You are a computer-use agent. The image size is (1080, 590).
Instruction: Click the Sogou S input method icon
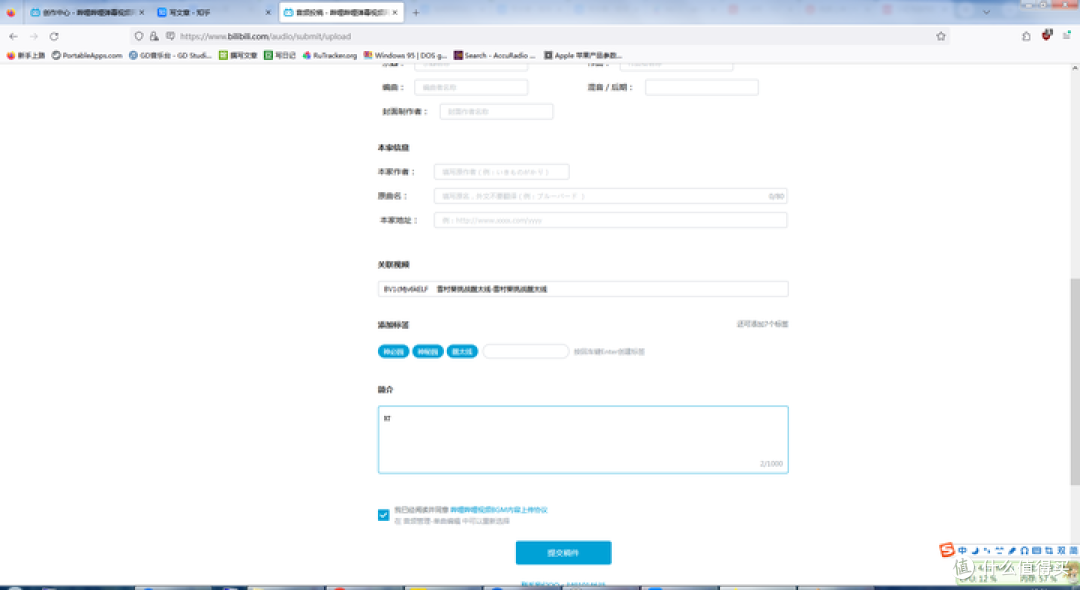pyautogui.click(x=947, y=549)
